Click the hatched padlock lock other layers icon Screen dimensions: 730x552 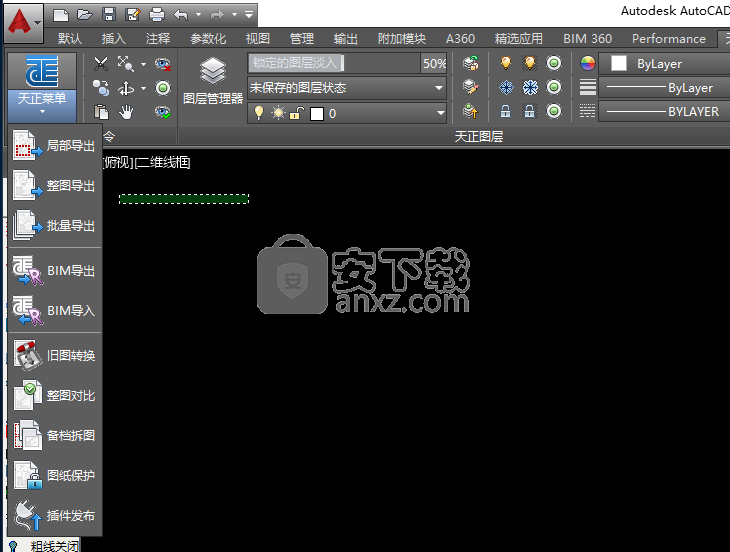coord(530,111)
